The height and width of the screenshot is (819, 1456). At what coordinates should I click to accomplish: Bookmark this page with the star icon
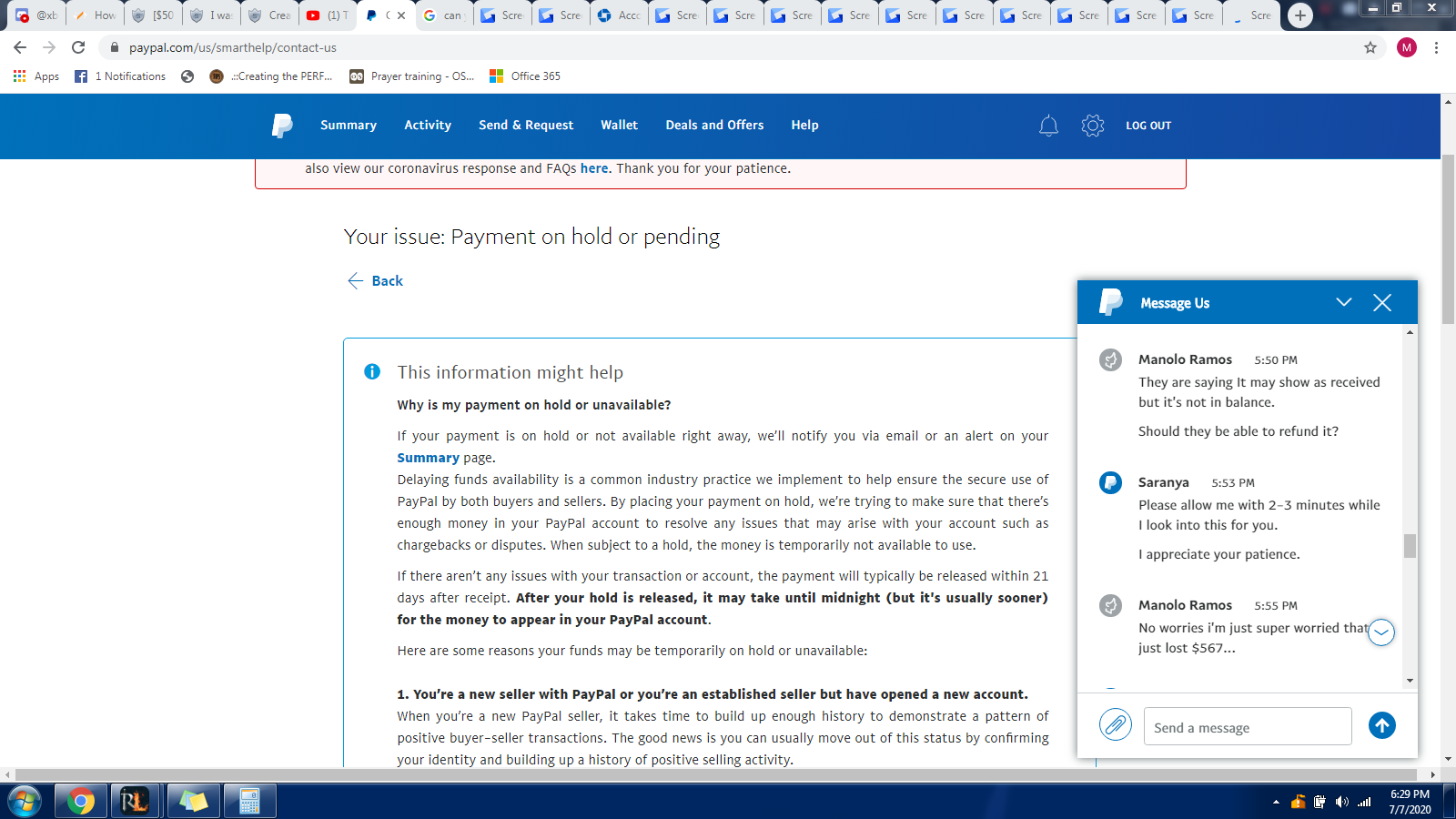[x=1370, y=47]
